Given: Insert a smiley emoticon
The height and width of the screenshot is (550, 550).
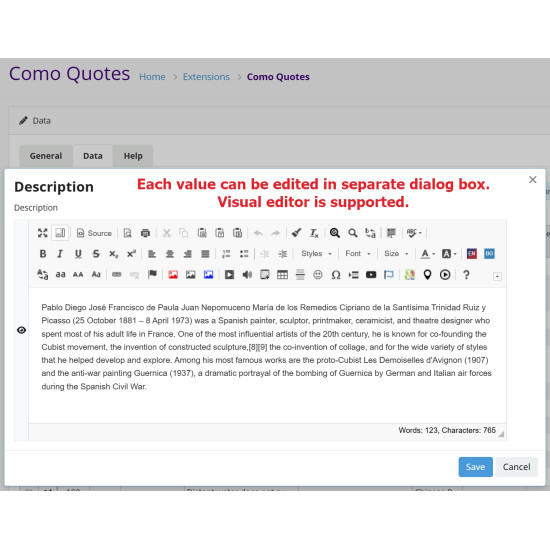Looking at the screenshot, I should pyautogui.click(x=318, y=274).
